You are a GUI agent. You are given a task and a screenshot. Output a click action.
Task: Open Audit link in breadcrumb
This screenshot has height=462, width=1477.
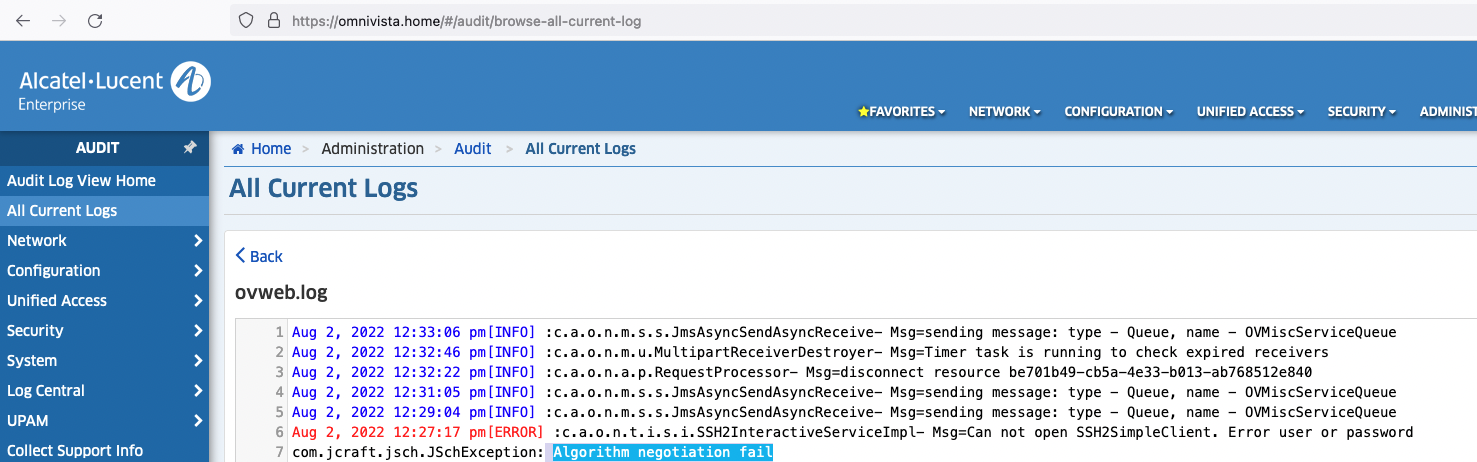(472, 149)
